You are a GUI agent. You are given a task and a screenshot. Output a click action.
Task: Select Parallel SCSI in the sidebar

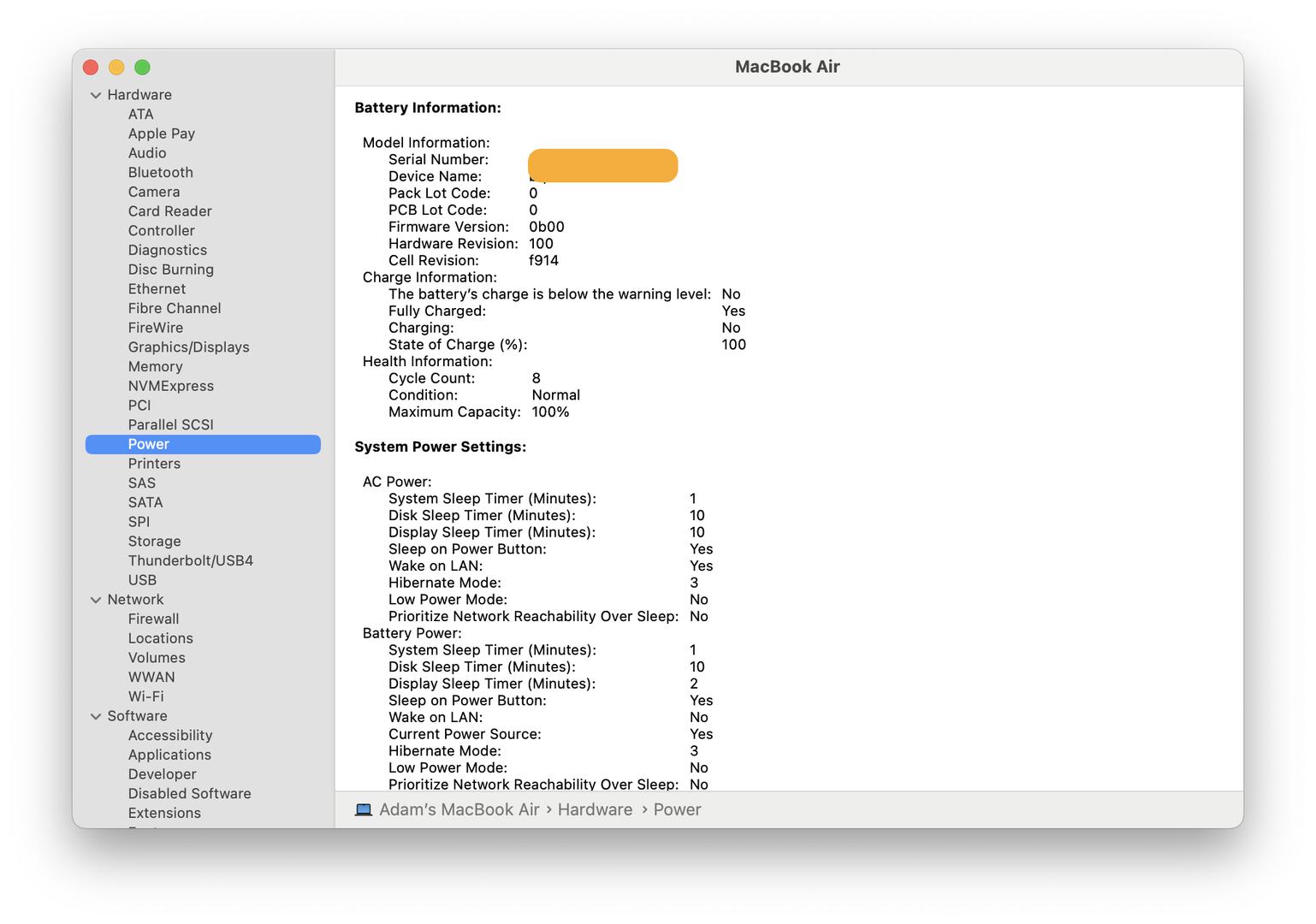pyautogui.click(x=171, y=424)
